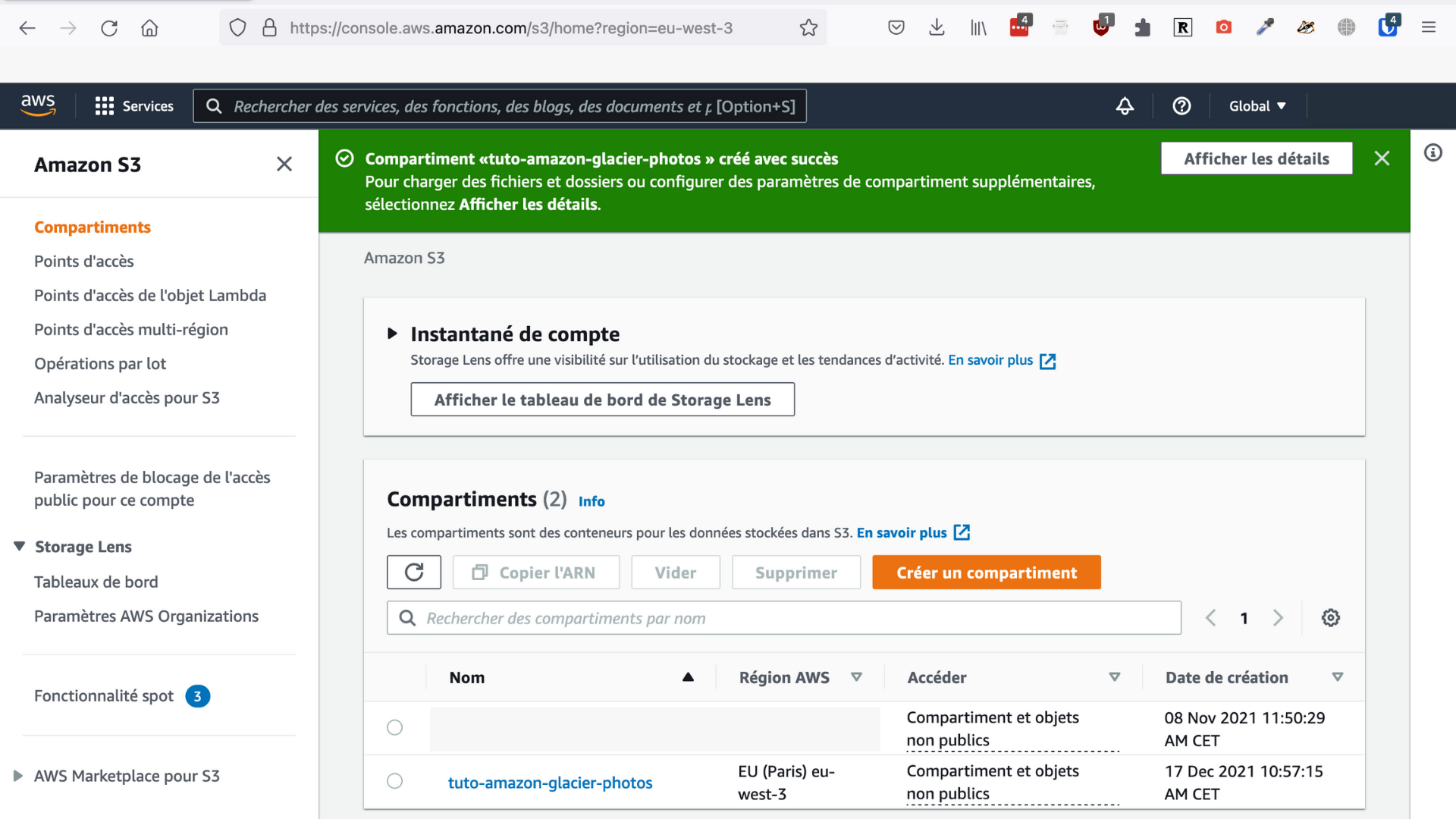
Task: Expand the Instantané de compte section
Action: pos(392,334)
